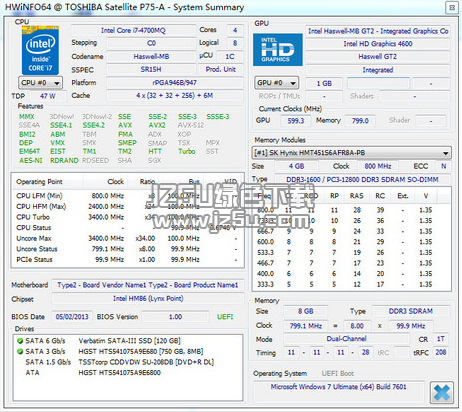Click the EM64T feature label
462x412 pixels.
(x=29, y=151)
